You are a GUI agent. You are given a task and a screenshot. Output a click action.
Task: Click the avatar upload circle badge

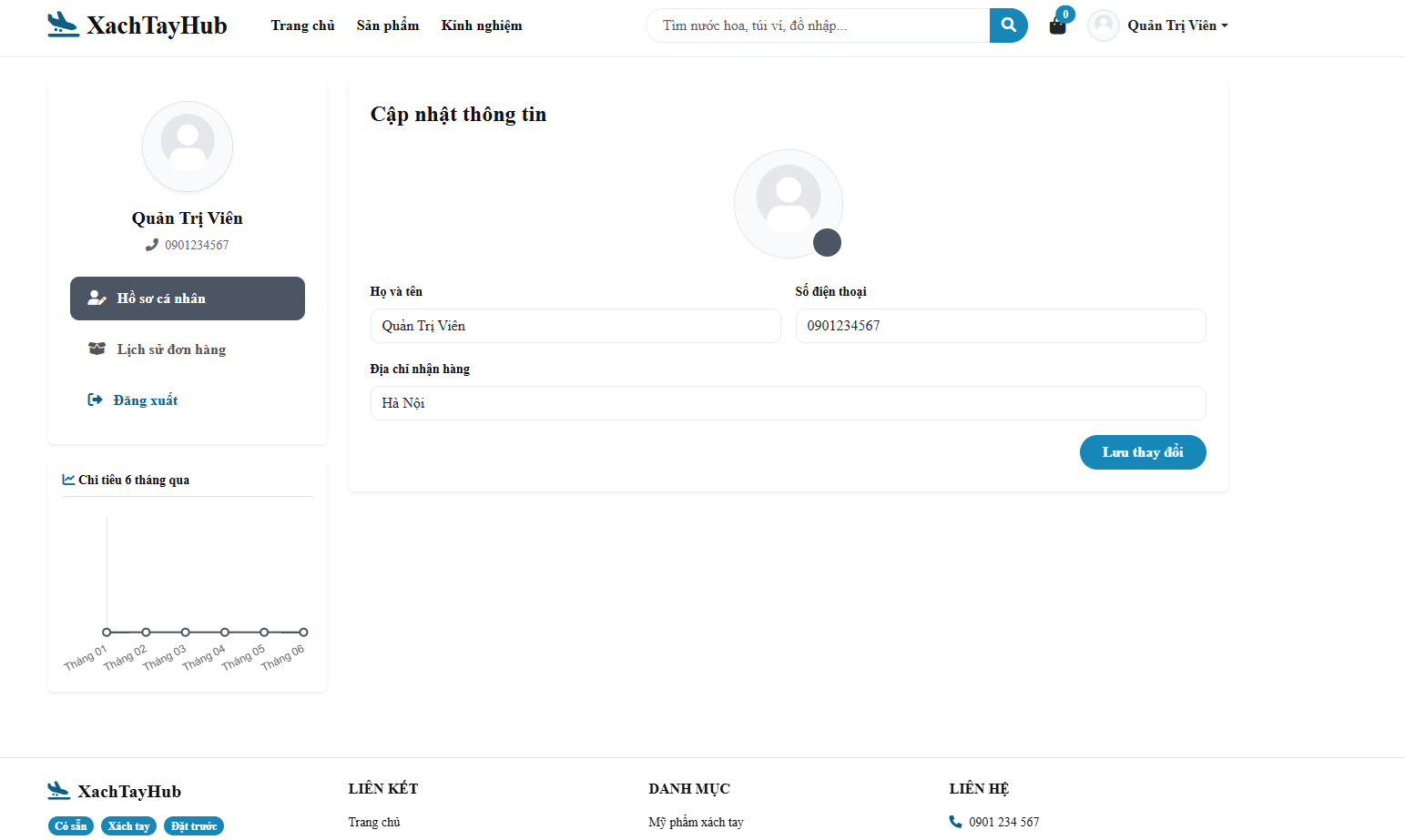click(827, 242)
